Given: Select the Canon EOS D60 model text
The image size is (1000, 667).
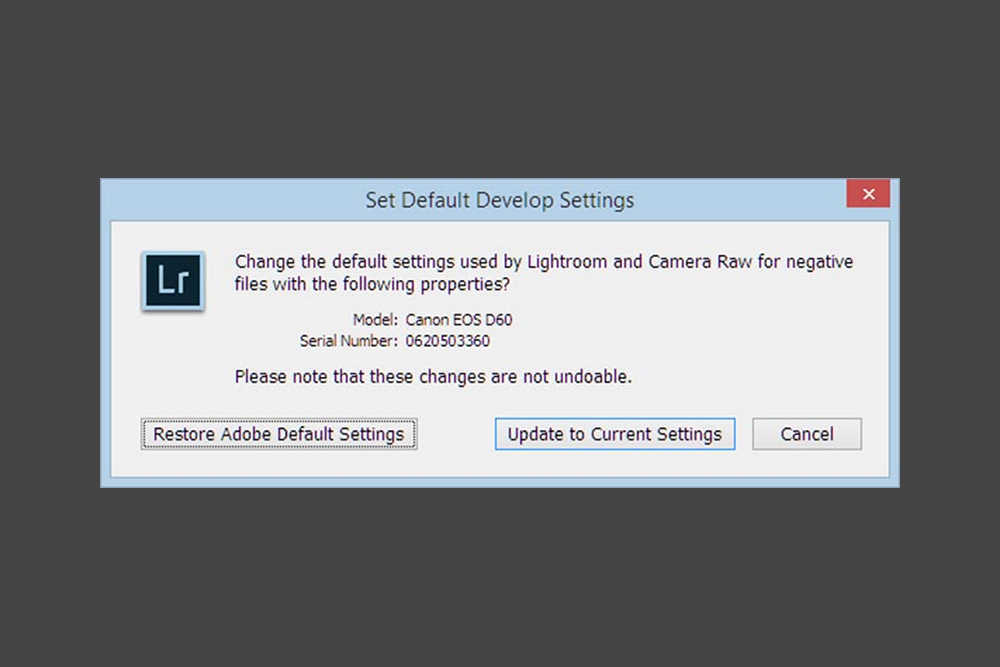Looking at the screenshot, I should coord(459,319).
